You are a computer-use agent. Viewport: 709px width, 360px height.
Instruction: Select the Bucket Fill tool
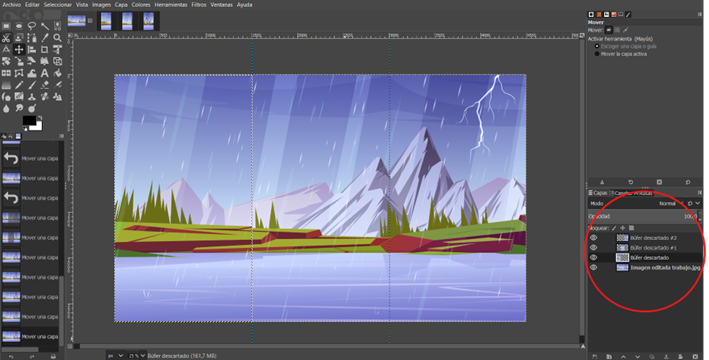pyautogui.click(x=57, y=73)
